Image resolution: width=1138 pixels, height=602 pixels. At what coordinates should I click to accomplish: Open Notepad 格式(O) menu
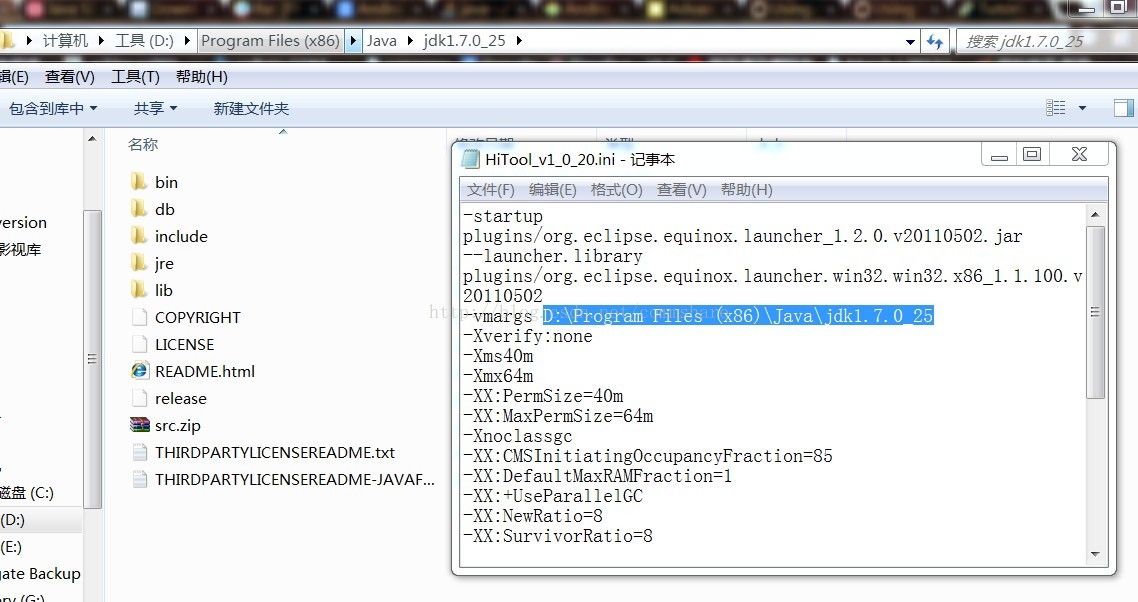pyautogui.click(x=617, y=190)
